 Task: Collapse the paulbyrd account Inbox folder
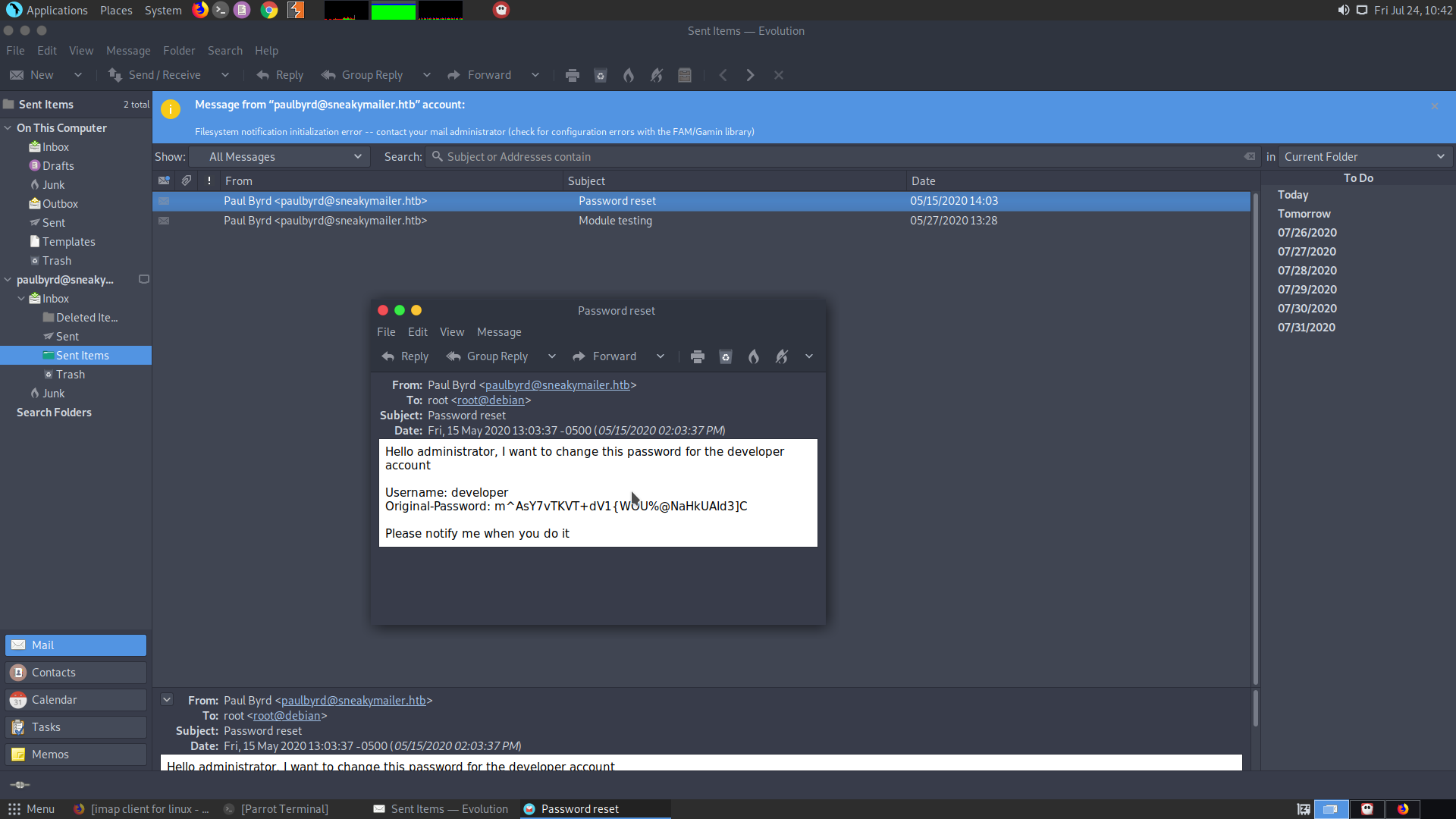pos(21,299)
